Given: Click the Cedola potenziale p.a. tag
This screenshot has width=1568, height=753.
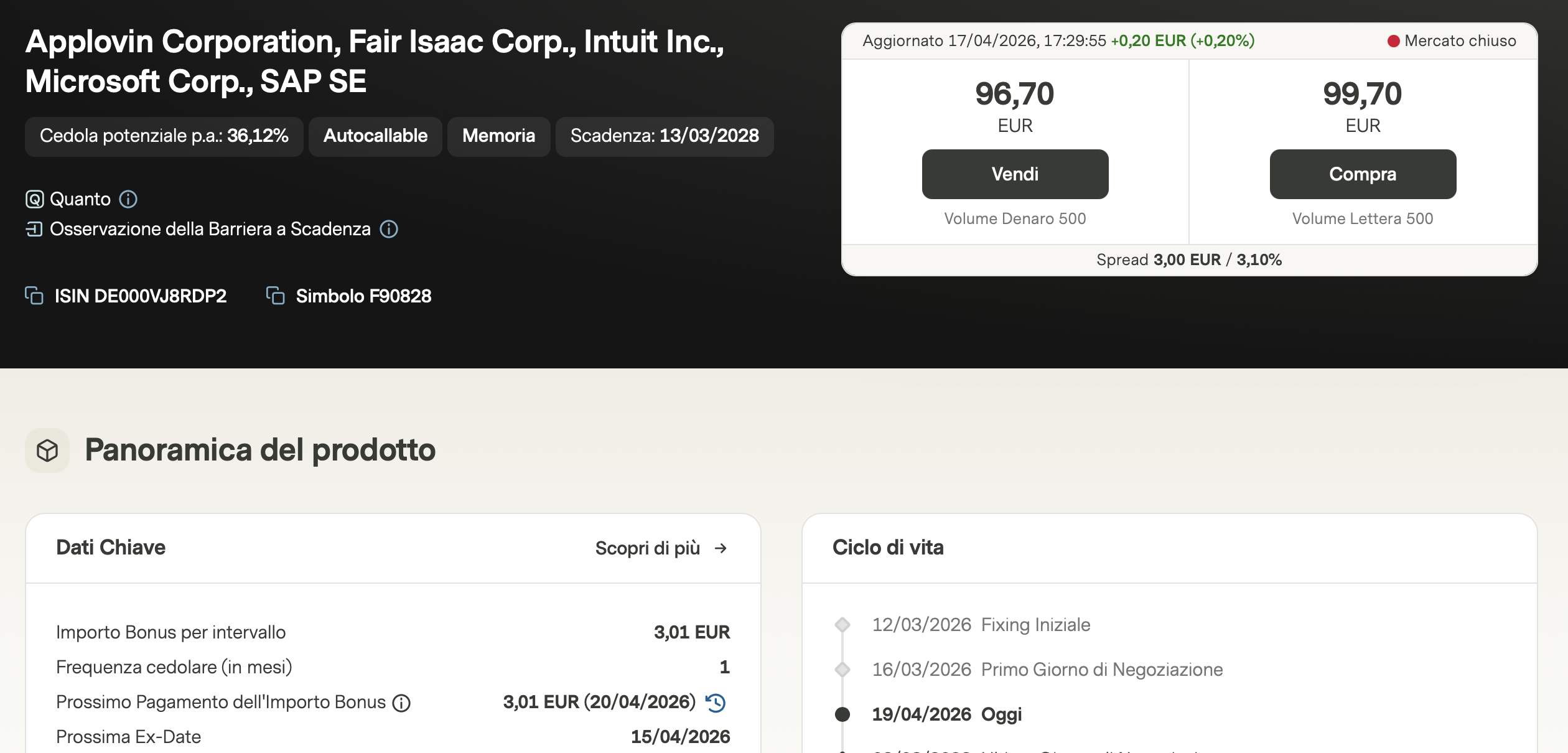Looking at the screenshot, I should 164,136.
